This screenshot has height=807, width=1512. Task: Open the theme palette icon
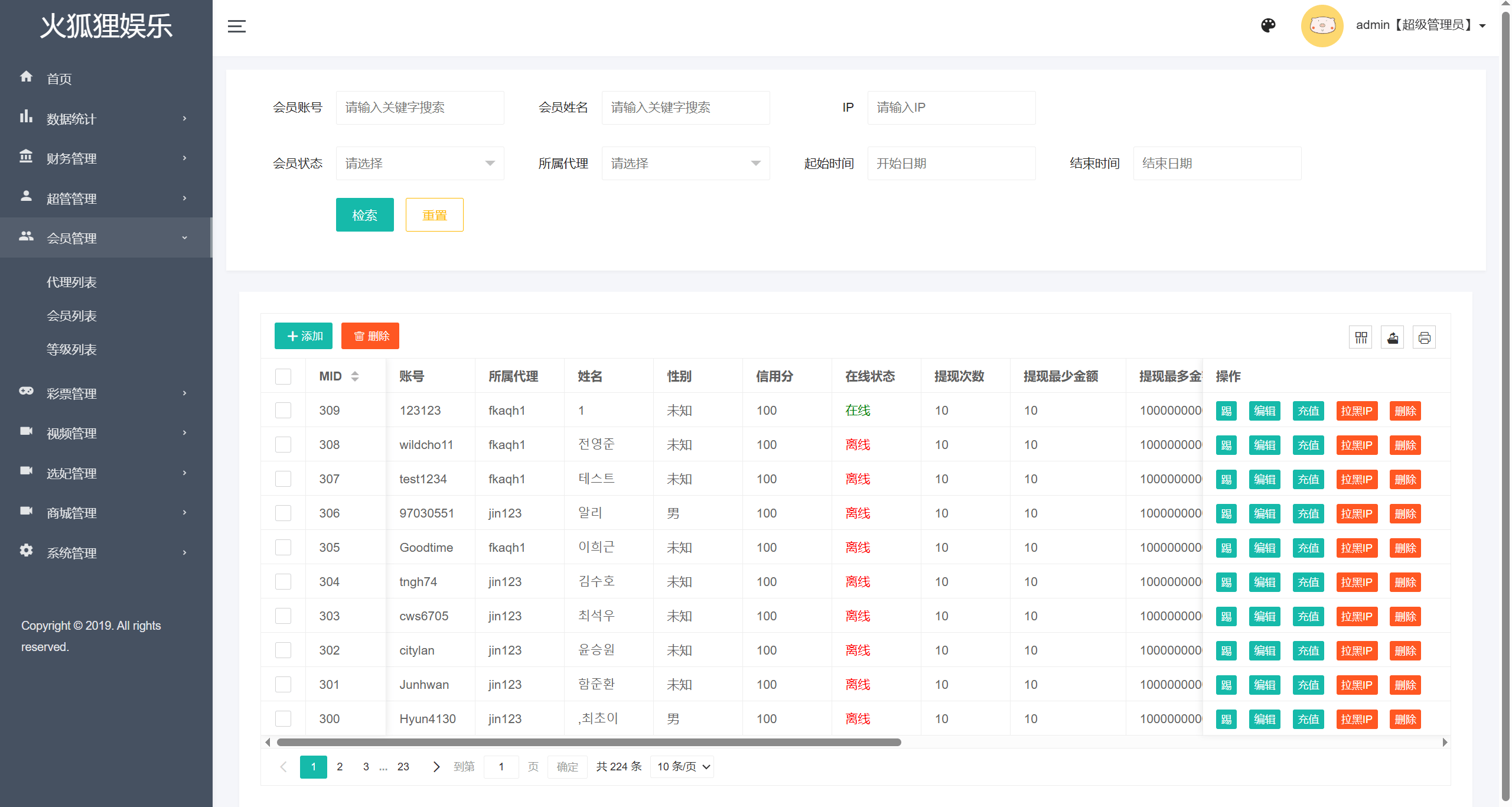[x=1268, y=25]
